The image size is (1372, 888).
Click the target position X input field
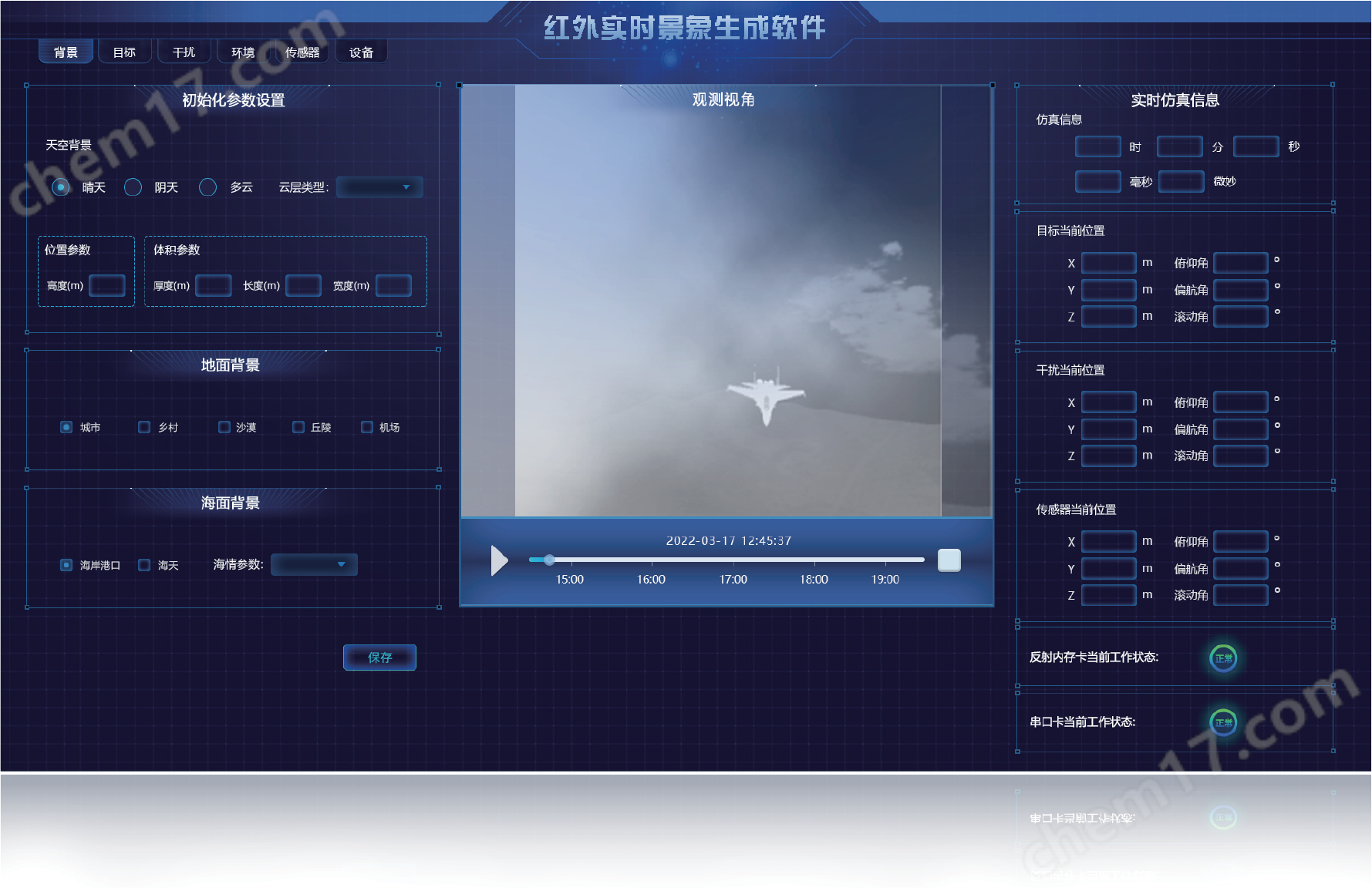(x=1108, y=263)
